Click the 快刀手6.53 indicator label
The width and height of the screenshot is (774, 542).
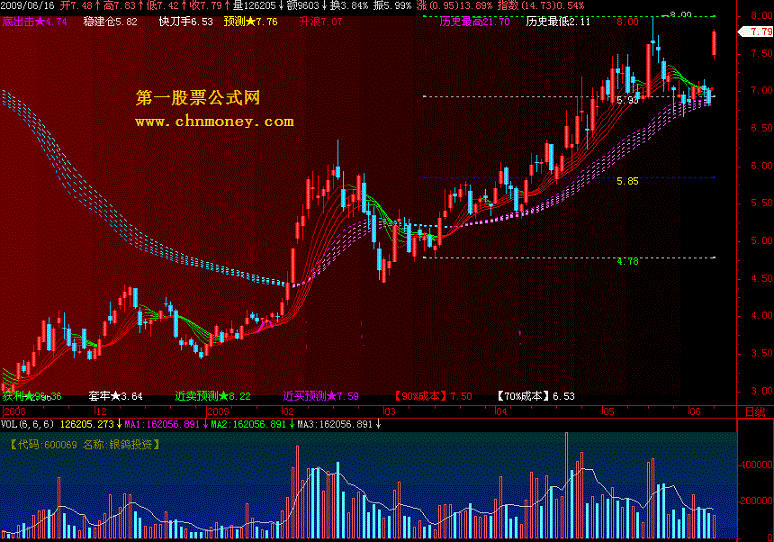(x=186, y=21)
